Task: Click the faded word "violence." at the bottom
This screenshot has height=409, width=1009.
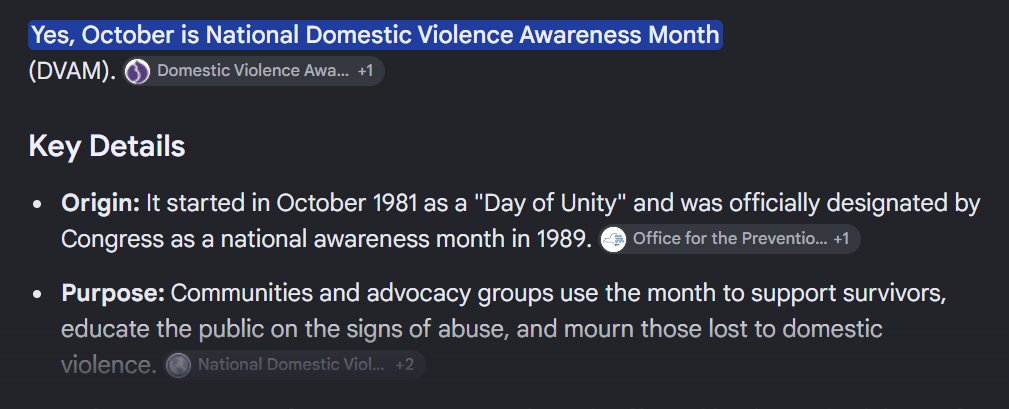Action: tap(109, 365)
